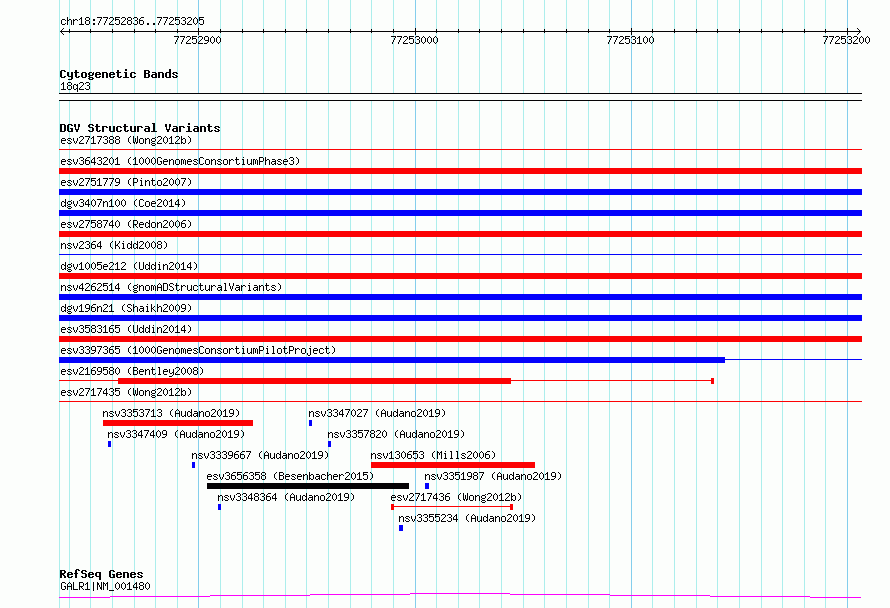Click esv3583165 (Uddin2014) label
Image resolution: width=890 pixels, height=608 pixels.
tap(126, 329)
